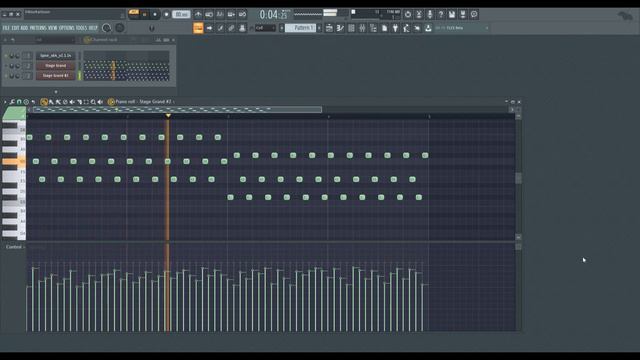Select the Paint brush tool in piano roll
The image size is (640, 360).
click(51, 102)
